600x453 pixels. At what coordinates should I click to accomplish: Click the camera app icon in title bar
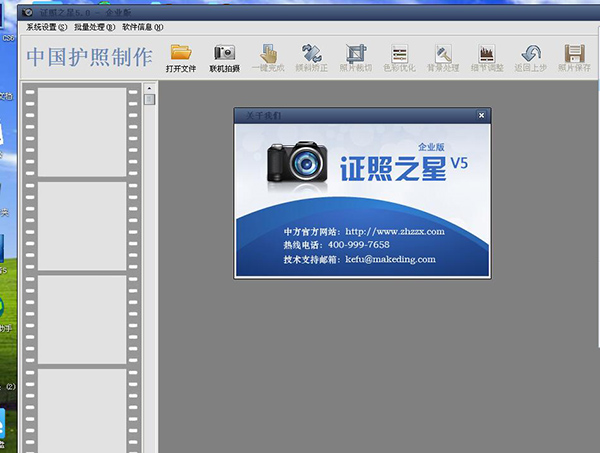[28, 13]
